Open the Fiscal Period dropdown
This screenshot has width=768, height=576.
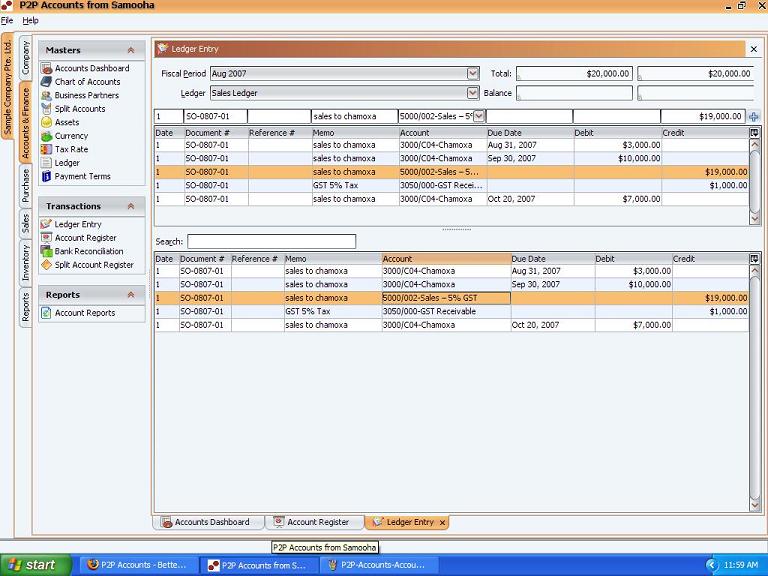(x=473, y=74)
